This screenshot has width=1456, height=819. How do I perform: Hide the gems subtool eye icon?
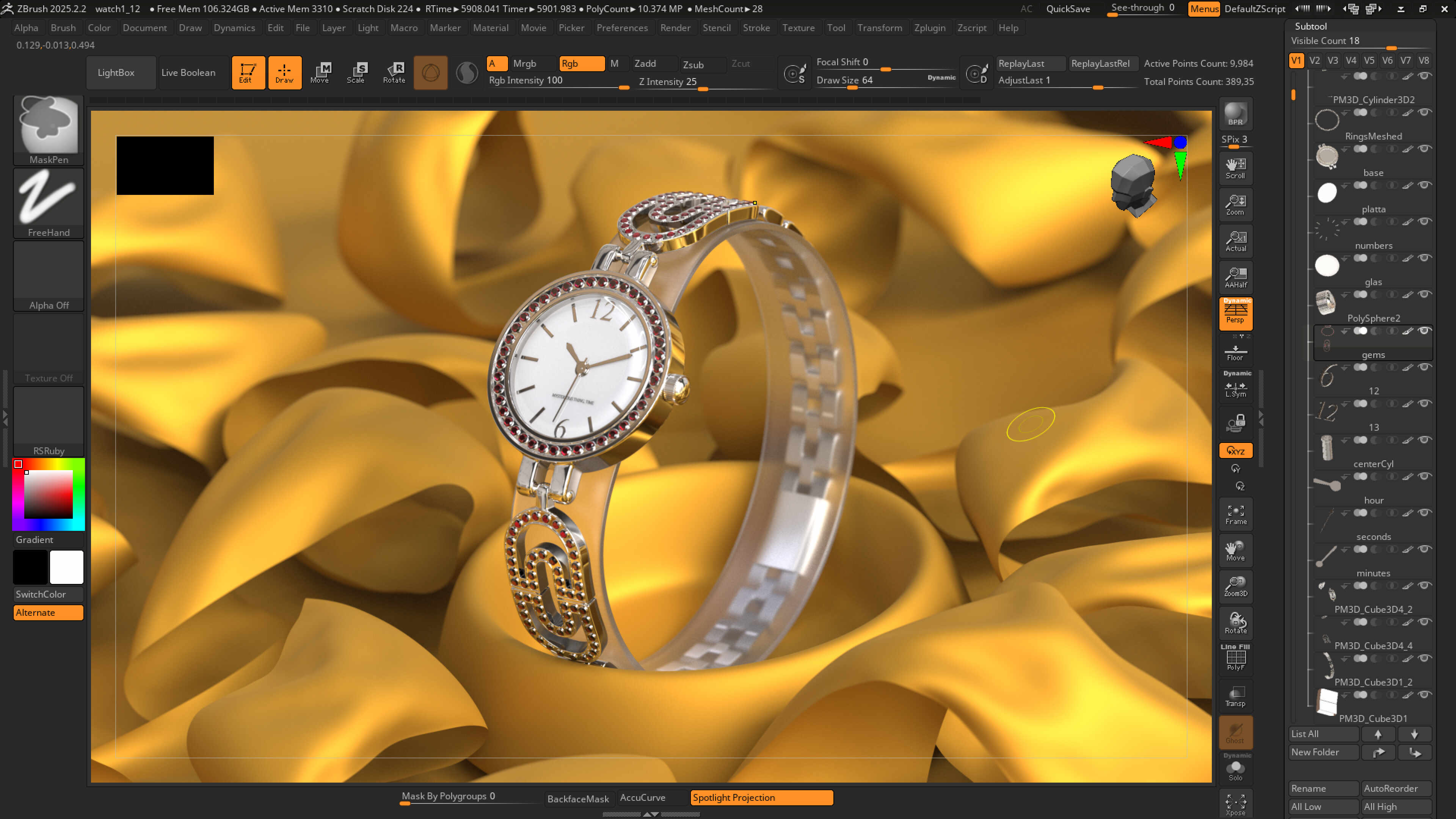click(x=1425, y=331)
